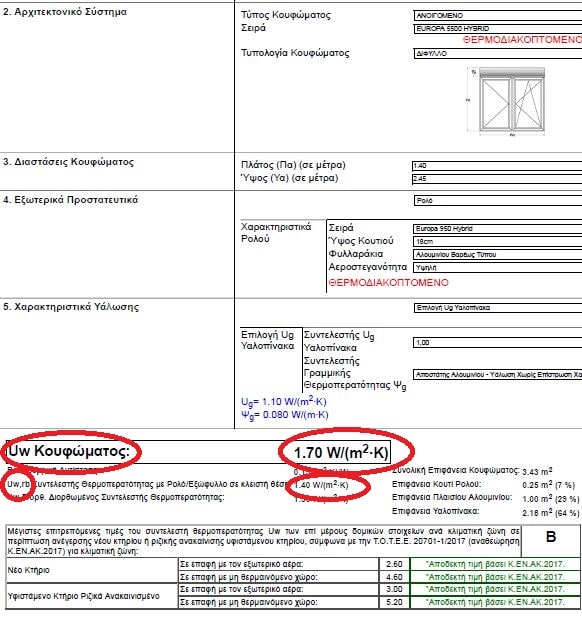Open the Ψg spacer dropdown Αποστάτης Αλουμινίου
The height and width of the screenshot is (618, 582).
[x=497, y=374]
